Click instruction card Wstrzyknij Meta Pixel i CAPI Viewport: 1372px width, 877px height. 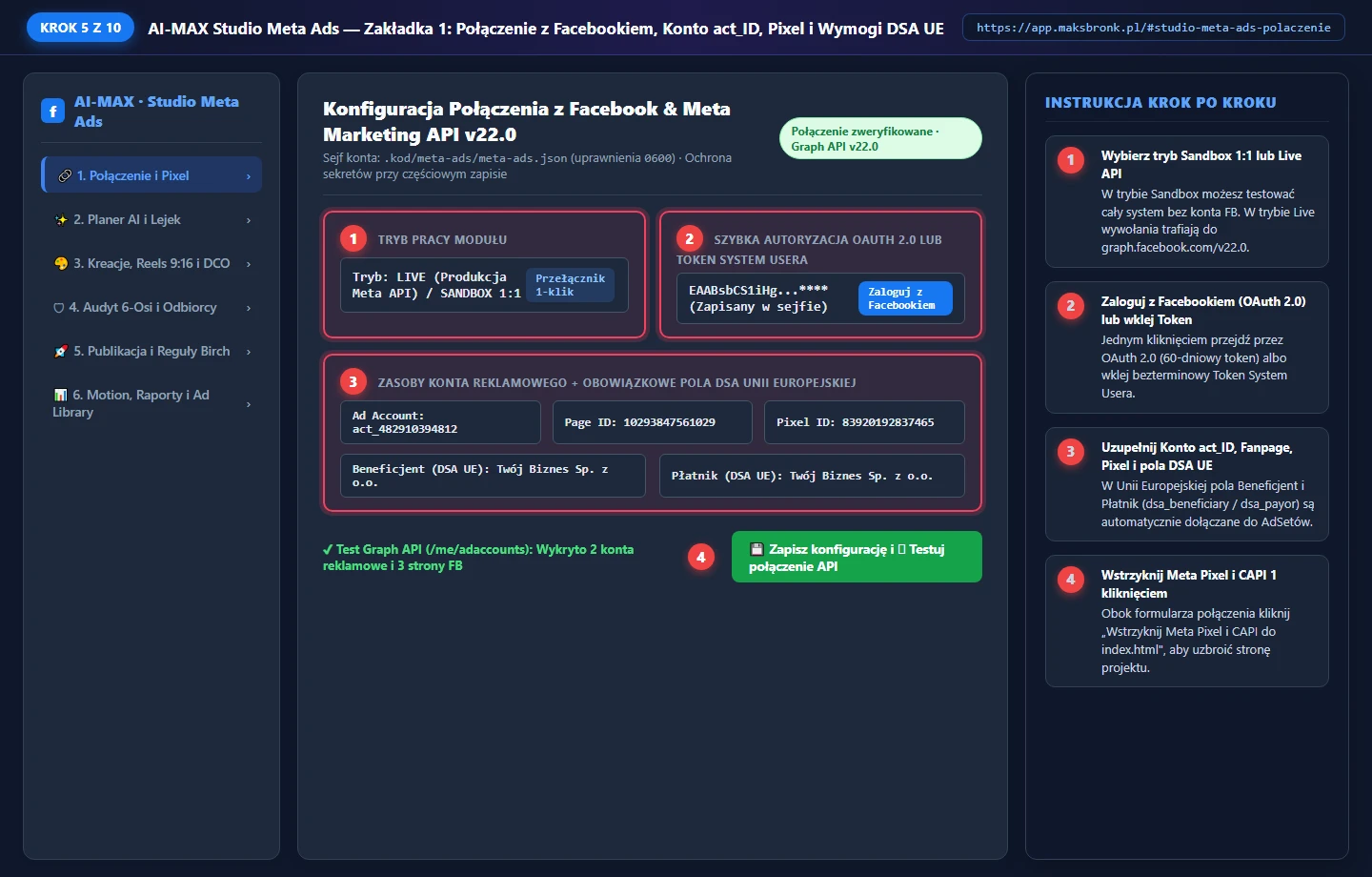point(1187,621)
